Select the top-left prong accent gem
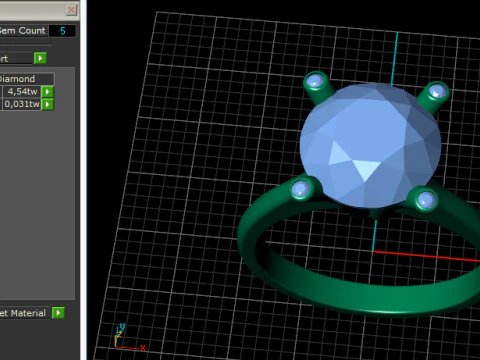 [315, 81]
